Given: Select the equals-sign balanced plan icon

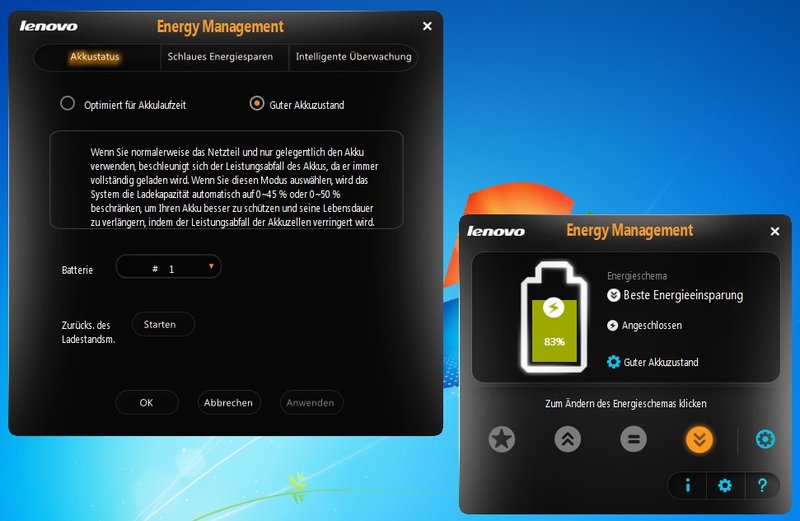Looking at the screenshot, I should pyautogui.click(x=634, y=439).
